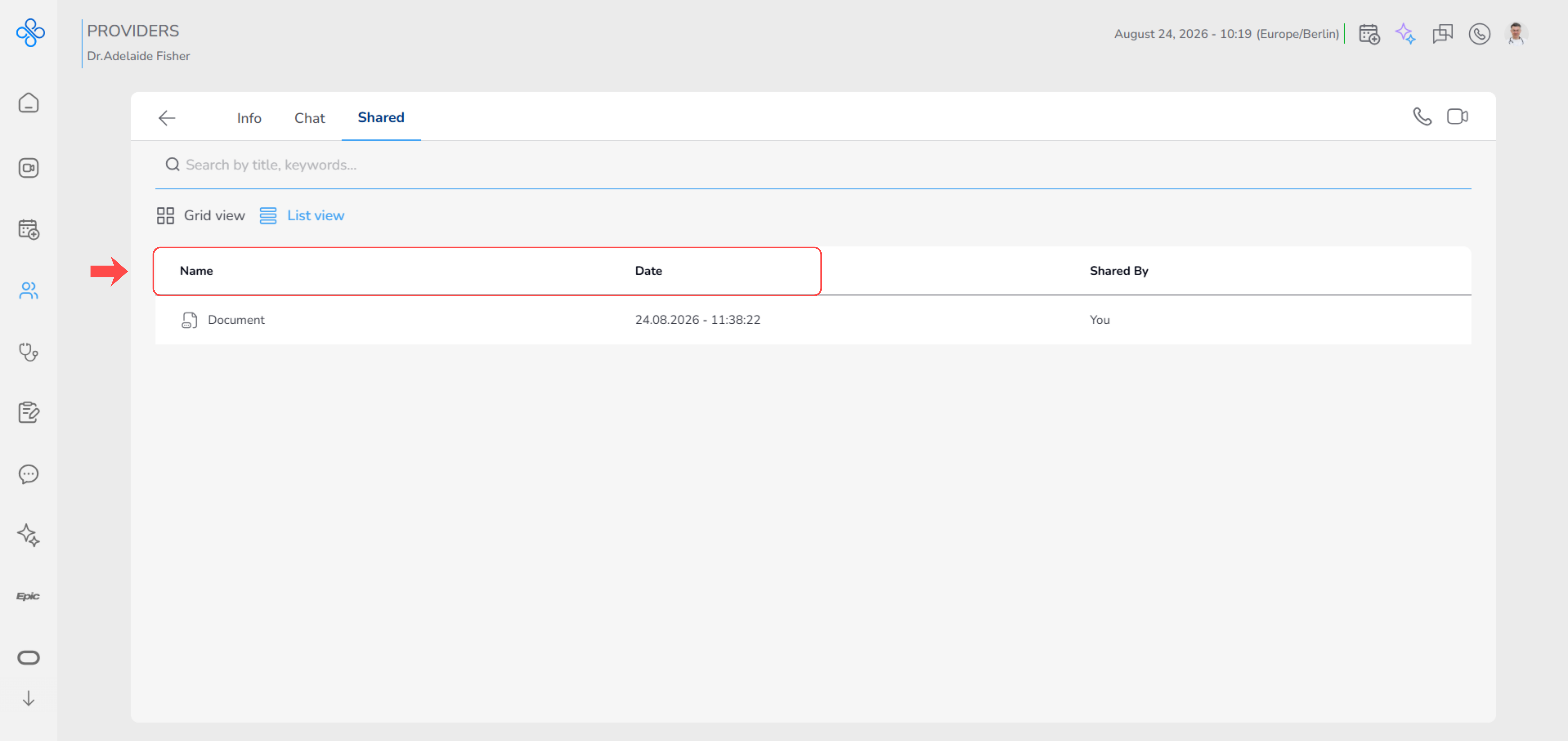Switch to List view
The width and height of the screenshot is (1568, 741).
[302, 215]
